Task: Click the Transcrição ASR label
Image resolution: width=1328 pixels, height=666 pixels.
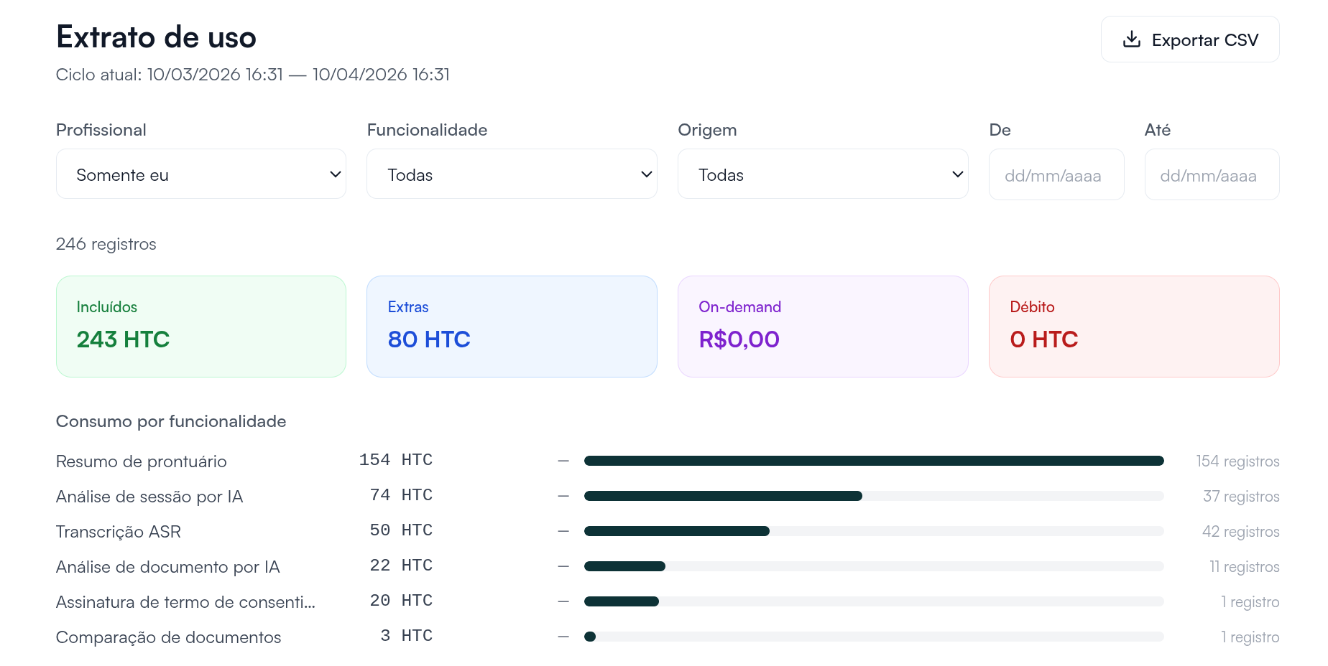Action: (118, 531)
